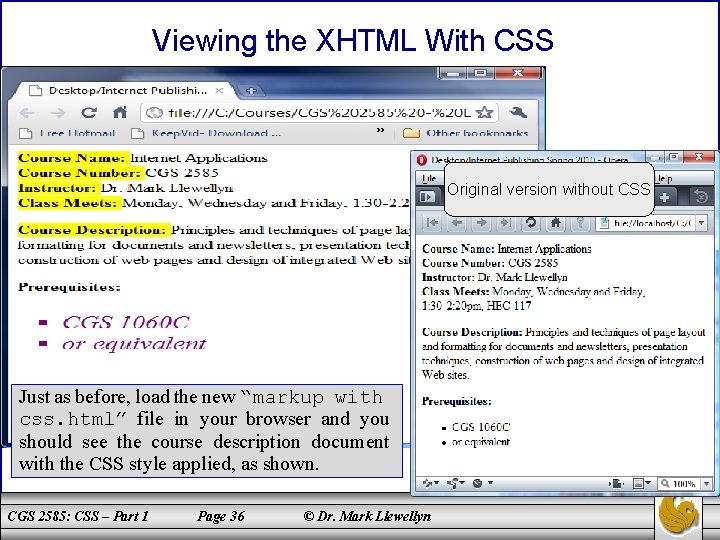Click Opera's file://localhost address field
This screenshot has height=540, width=720.
(x=646, y=224)
